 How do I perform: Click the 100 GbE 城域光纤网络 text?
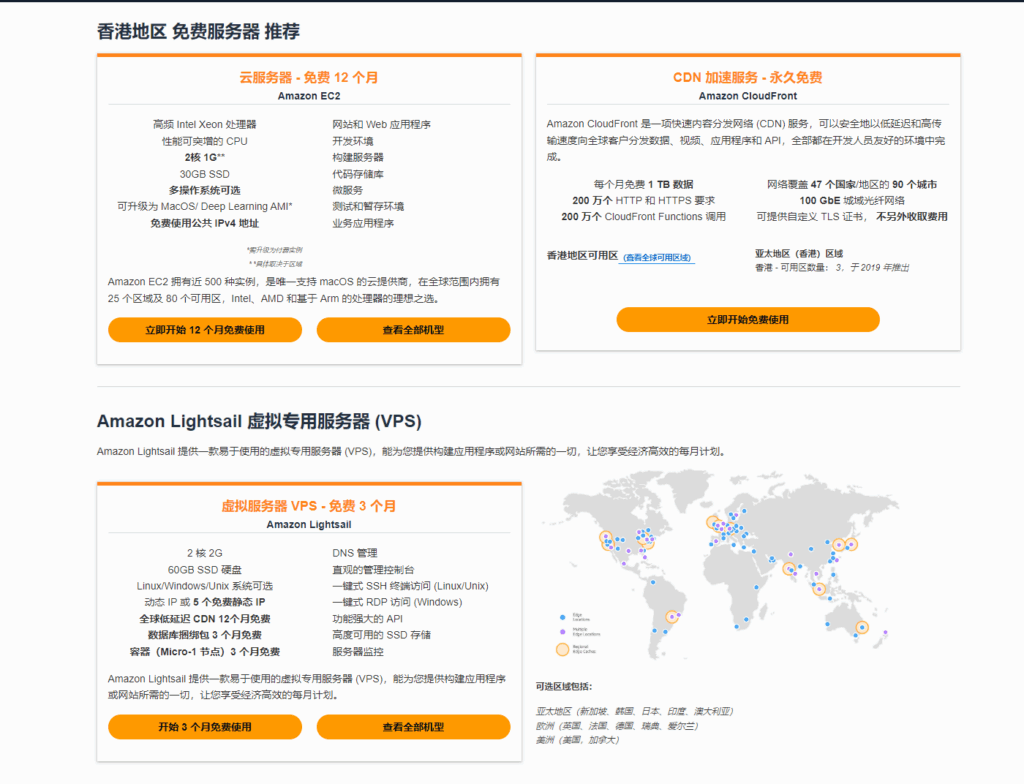[852, 201]
